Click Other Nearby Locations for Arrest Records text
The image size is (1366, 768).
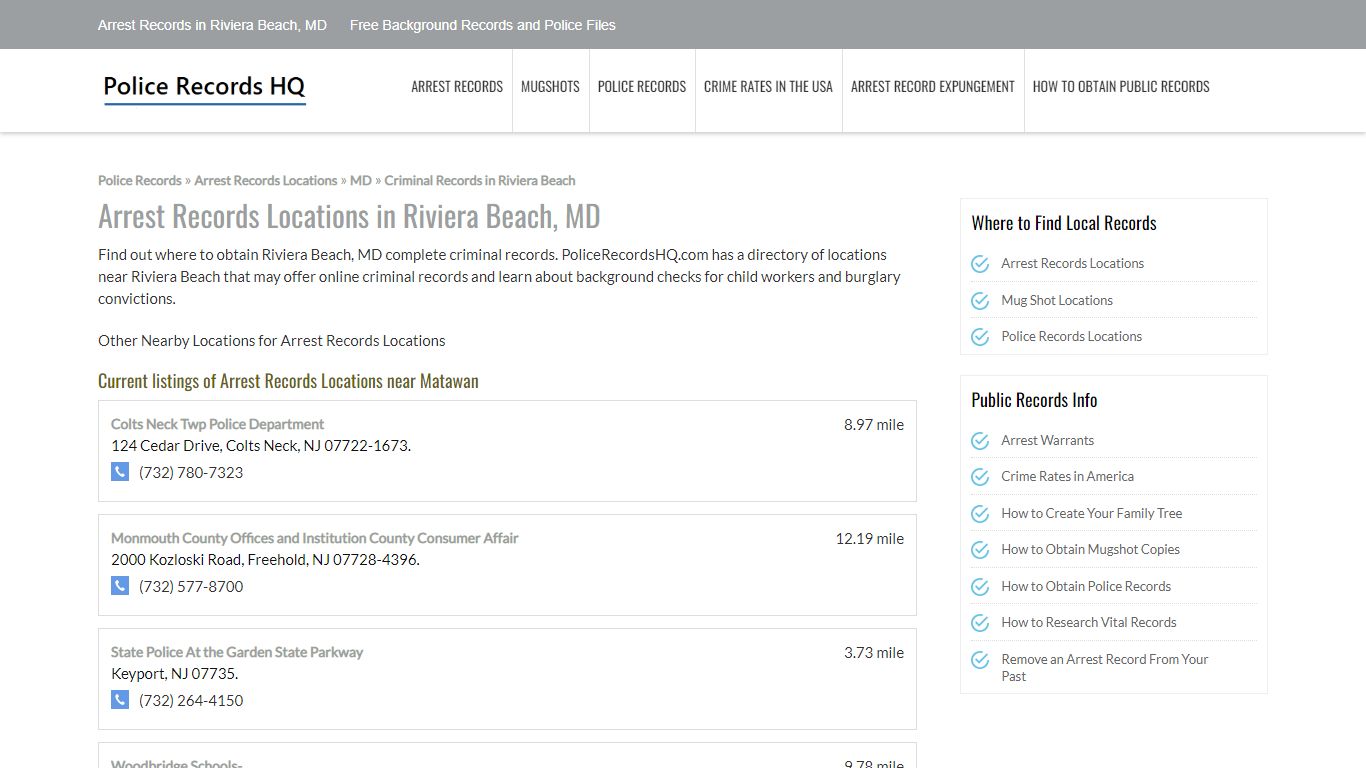[x=272, y=340]
